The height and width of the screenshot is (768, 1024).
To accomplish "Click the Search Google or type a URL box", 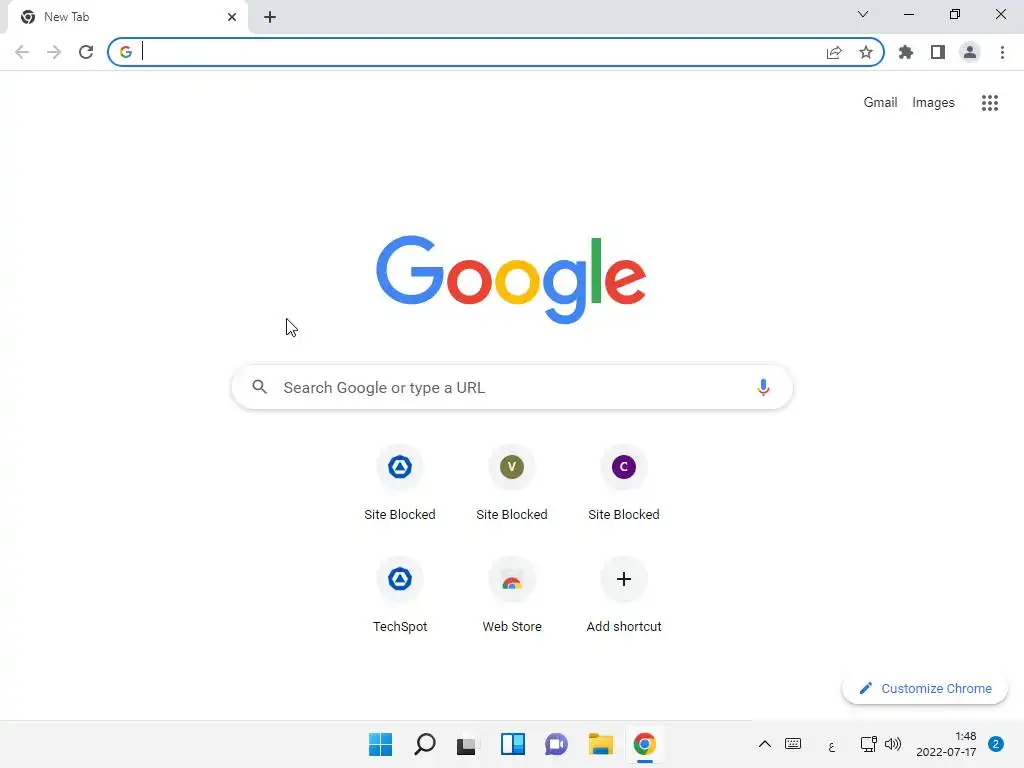I will click(512, 387).
